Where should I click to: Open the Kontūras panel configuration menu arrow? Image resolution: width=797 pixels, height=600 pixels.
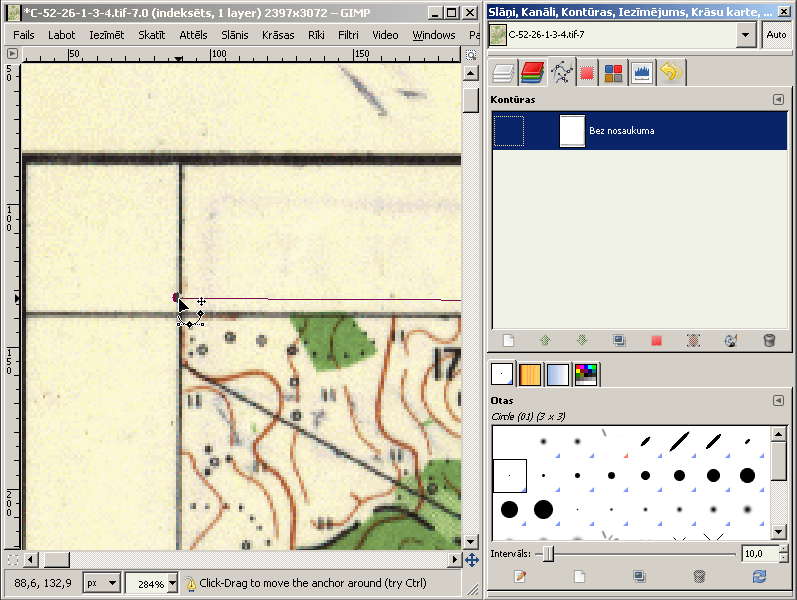[x=778, y=99]
